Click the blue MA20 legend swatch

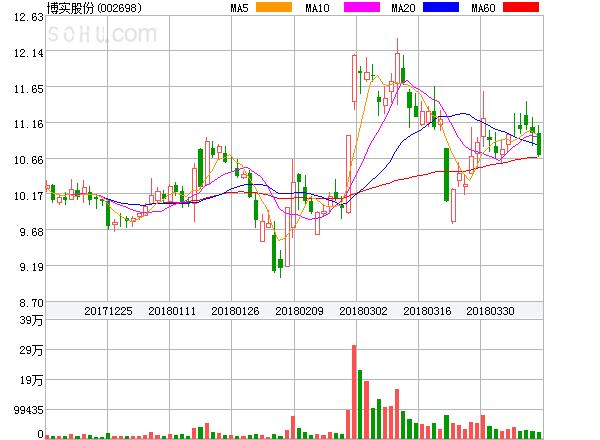[x=441, y=7]
